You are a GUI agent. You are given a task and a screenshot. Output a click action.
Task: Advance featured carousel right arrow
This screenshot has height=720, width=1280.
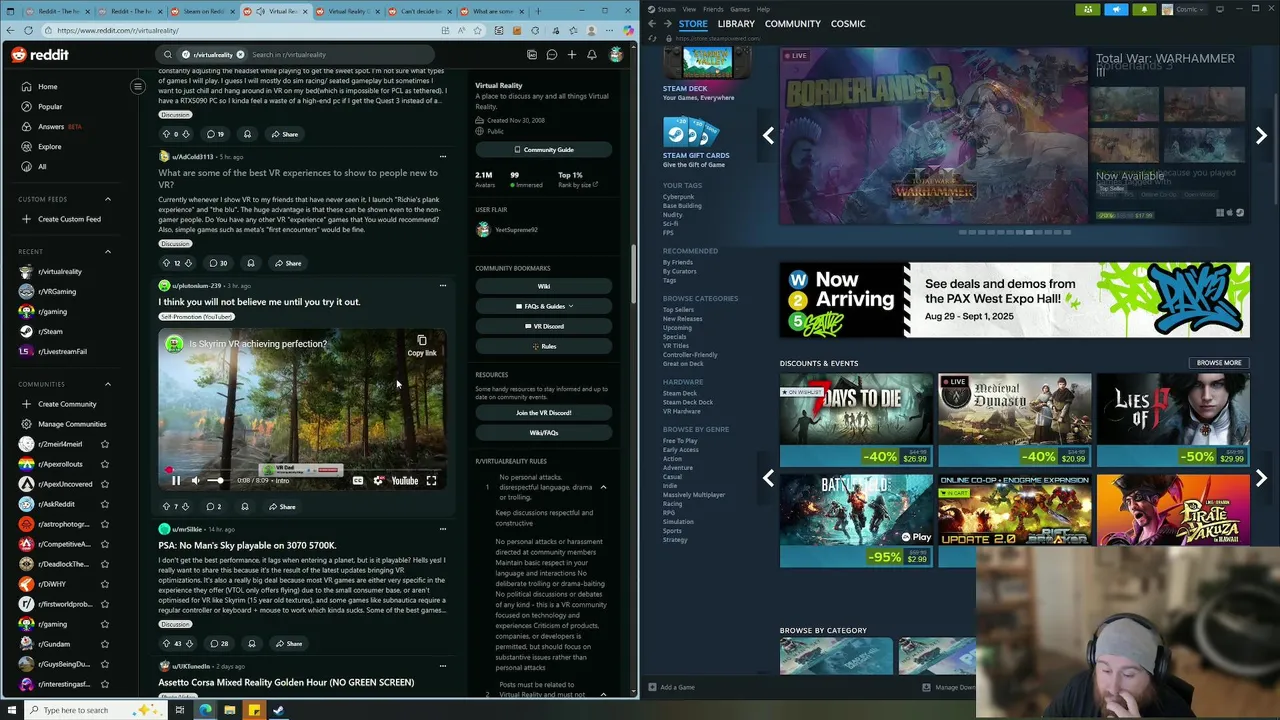click(x=1261, y=136)
